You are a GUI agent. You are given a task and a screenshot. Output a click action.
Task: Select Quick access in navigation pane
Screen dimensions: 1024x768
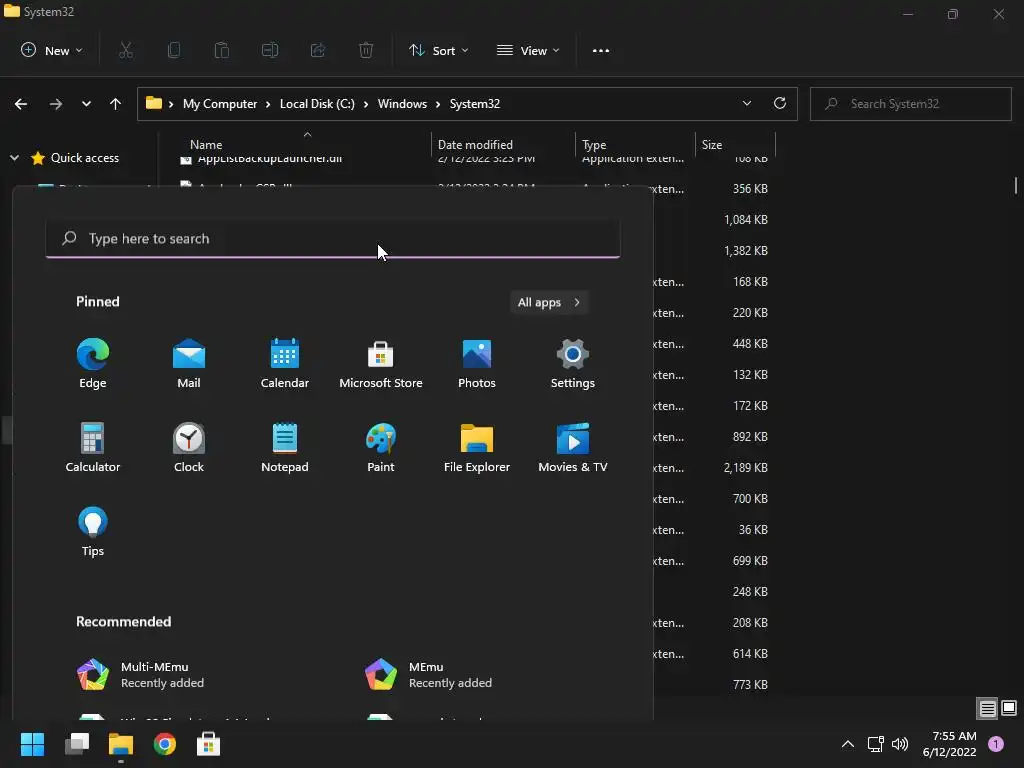click(x=85, y=158)
